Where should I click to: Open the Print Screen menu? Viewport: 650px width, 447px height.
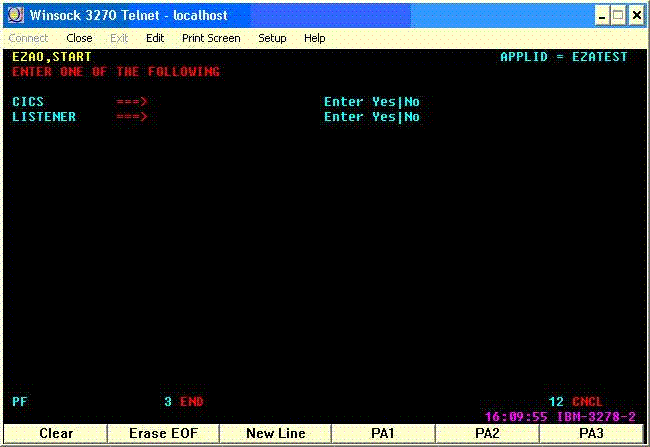pos(211,38)
